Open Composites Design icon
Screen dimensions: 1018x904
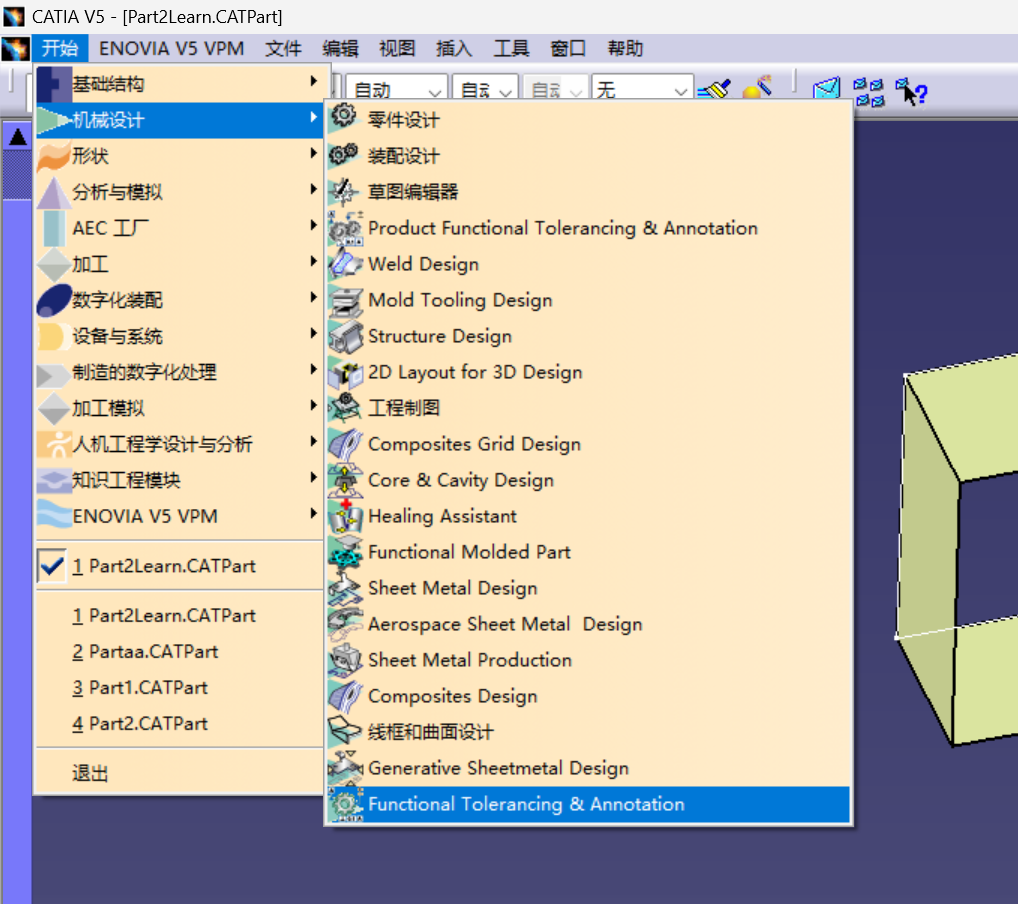coord(344,696)
